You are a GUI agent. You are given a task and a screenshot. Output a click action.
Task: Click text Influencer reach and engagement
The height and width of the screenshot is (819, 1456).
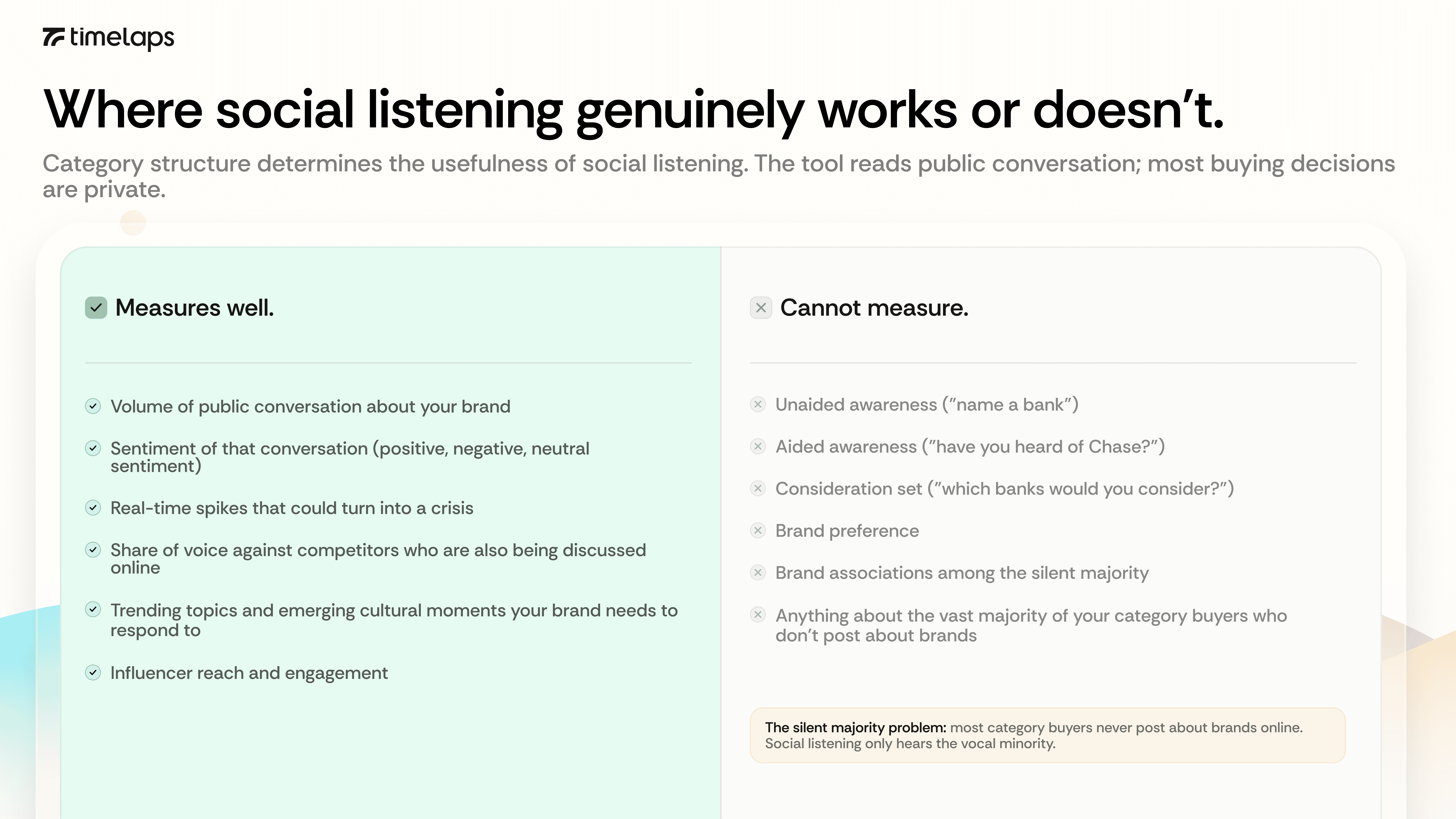[249, 673]
